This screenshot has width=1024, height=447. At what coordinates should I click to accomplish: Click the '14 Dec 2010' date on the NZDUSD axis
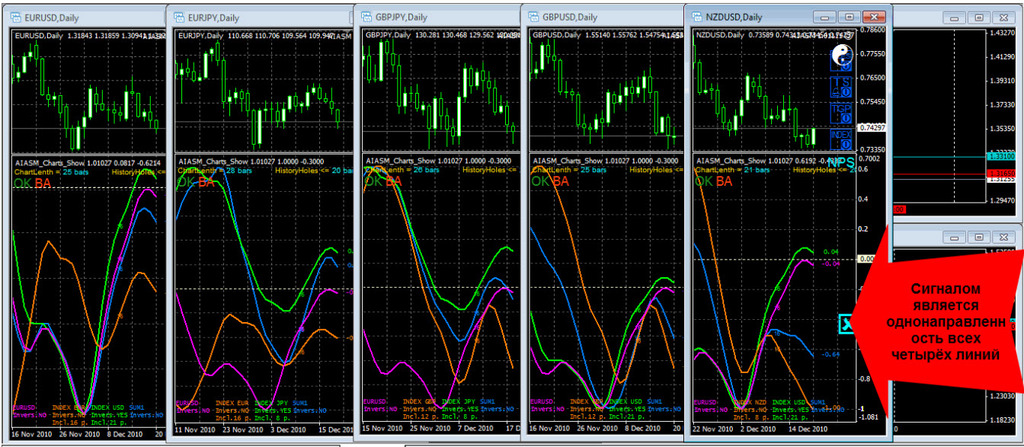point(807,429)
